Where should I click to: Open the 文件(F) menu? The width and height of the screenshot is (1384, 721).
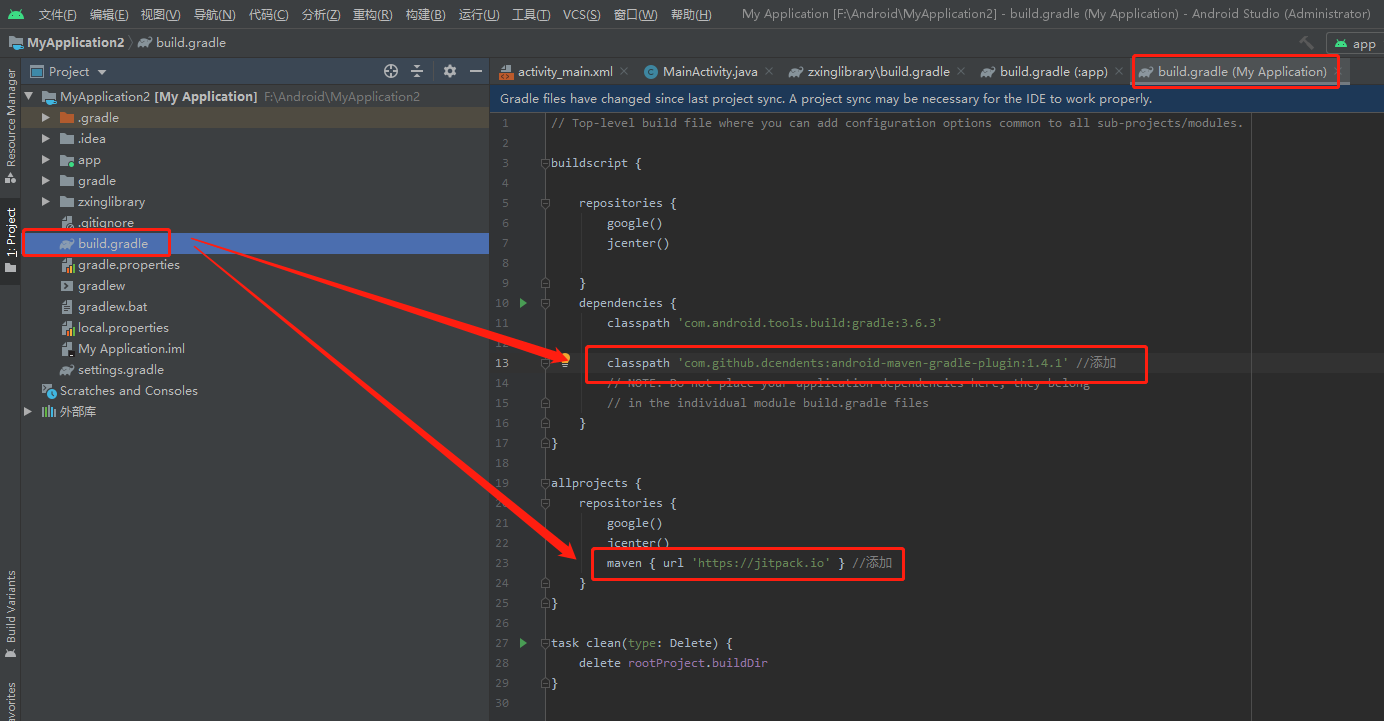(x=57, y=15)
